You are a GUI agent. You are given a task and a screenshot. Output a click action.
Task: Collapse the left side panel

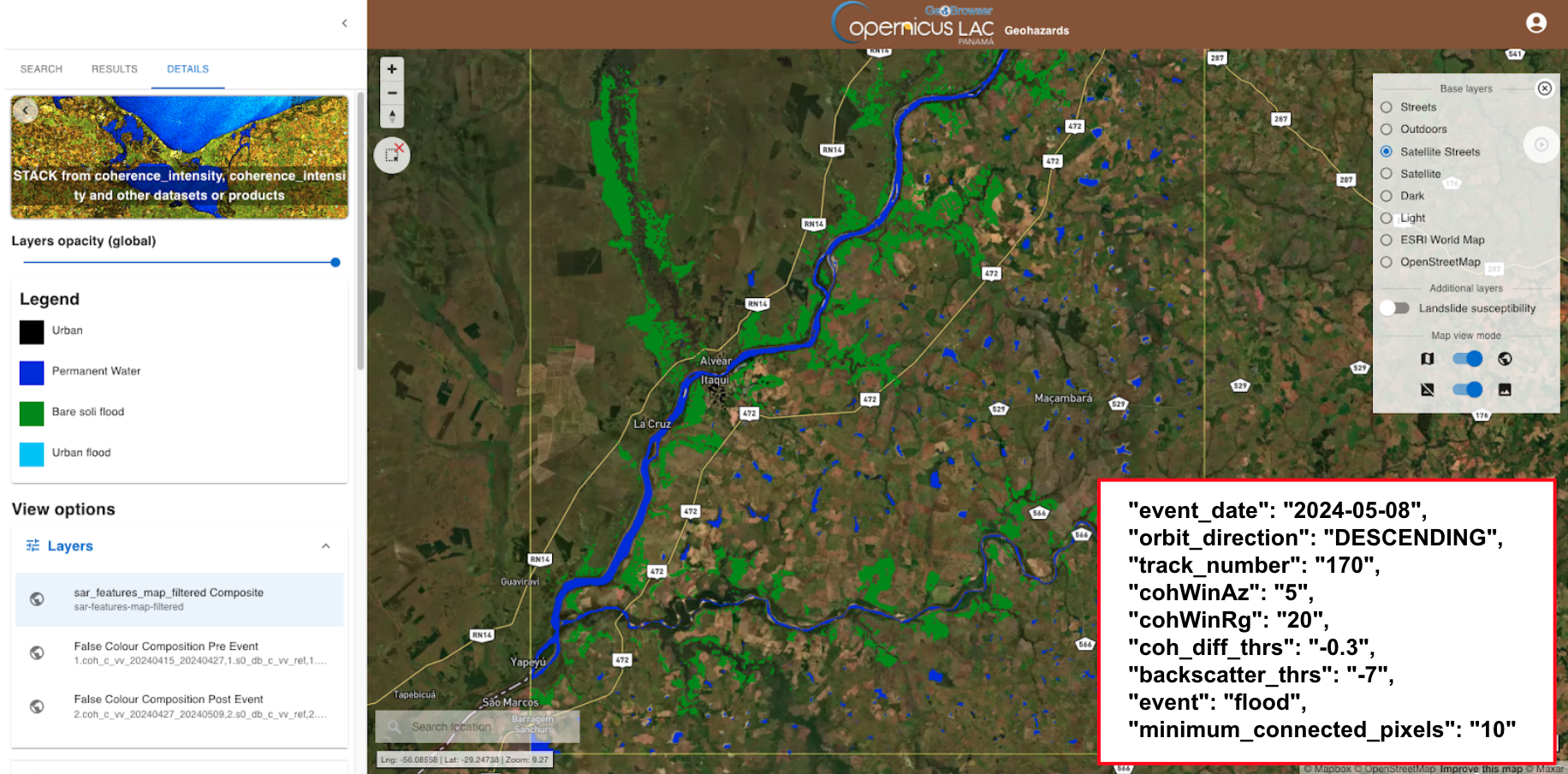[344, 23]
